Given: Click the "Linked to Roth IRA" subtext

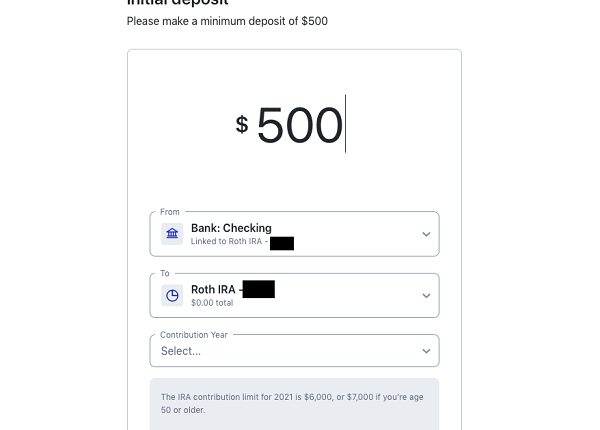Looking at the screenshot, I should click(227, 242).
